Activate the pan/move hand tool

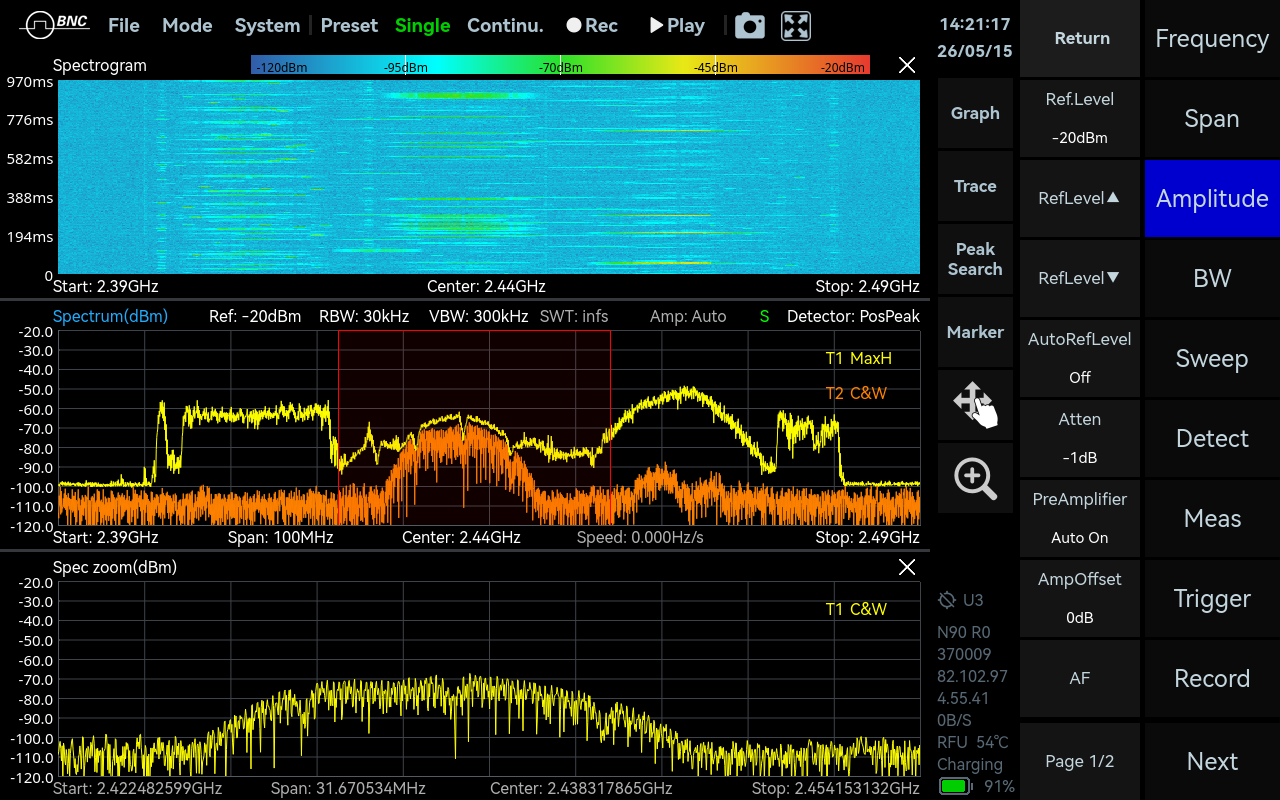[975, 405]
